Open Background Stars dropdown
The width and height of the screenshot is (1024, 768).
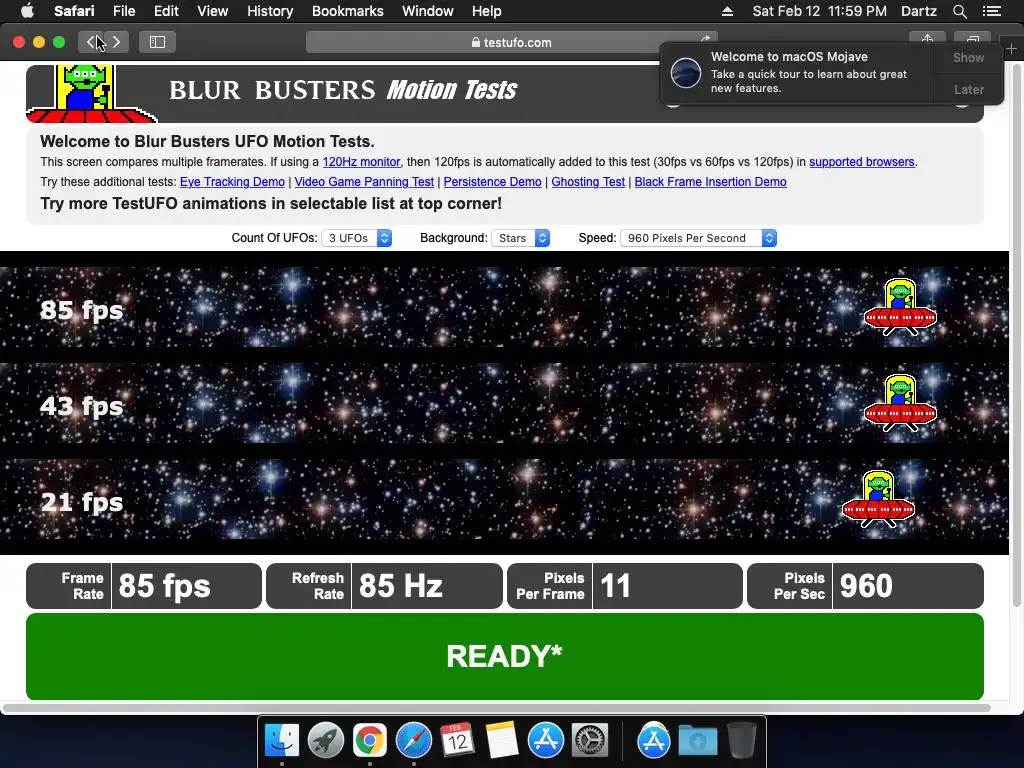(x=520, y=238)
